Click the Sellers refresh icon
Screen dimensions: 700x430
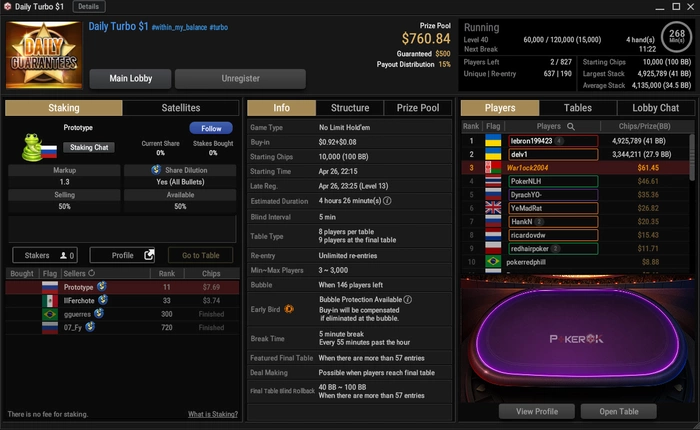click(92, 273)
